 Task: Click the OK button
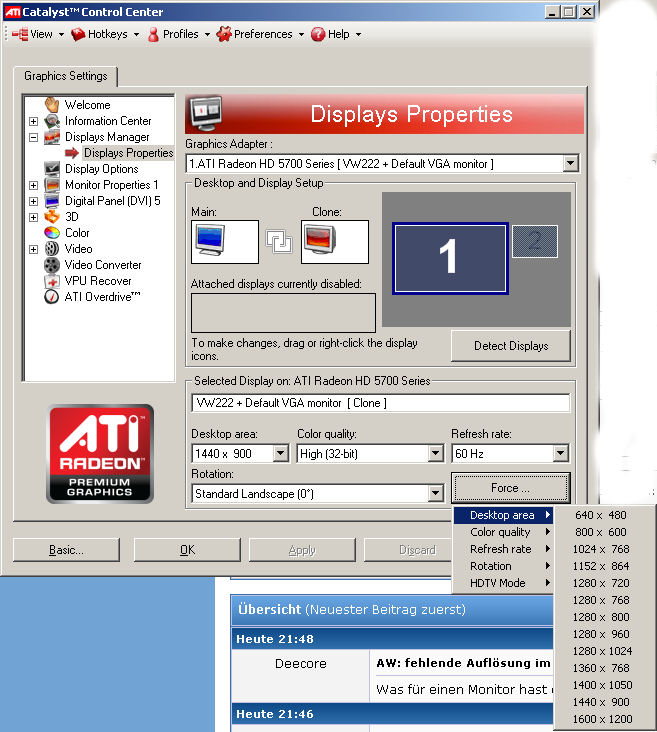pyautogui.click(x=187, y=550)
